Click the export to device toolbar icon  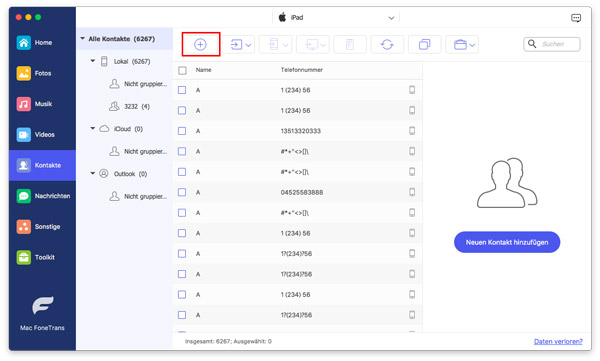[273, 44]
